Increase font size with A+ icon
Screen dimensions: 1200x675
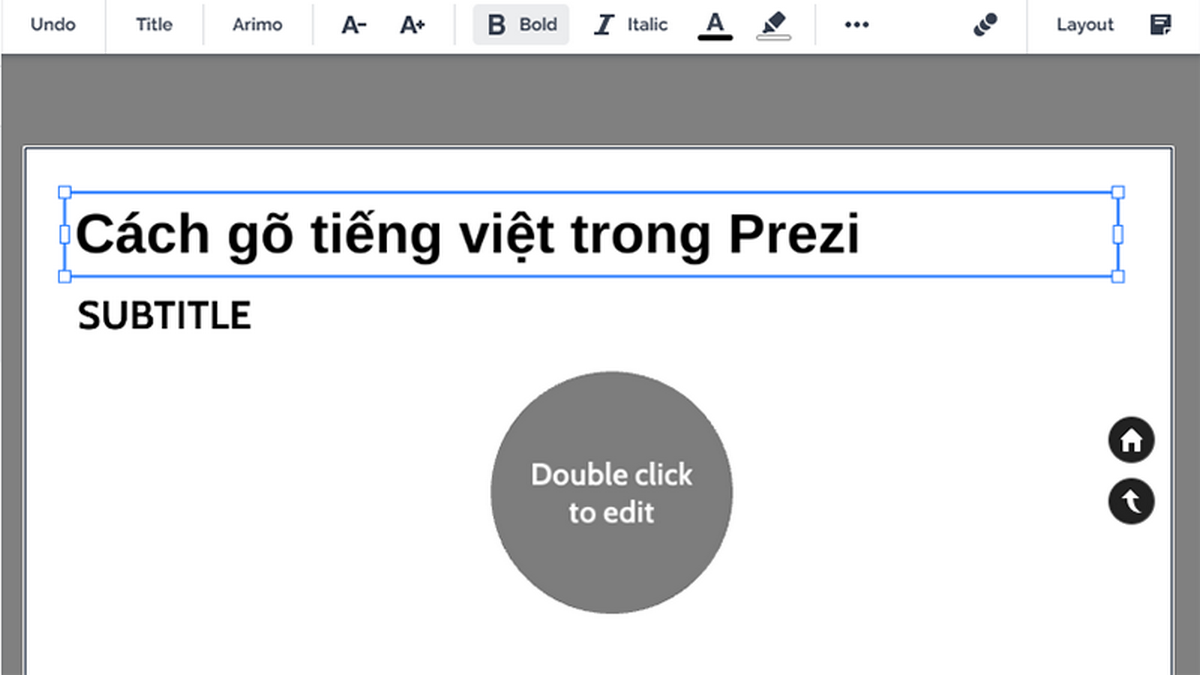[x=413, y=26]
